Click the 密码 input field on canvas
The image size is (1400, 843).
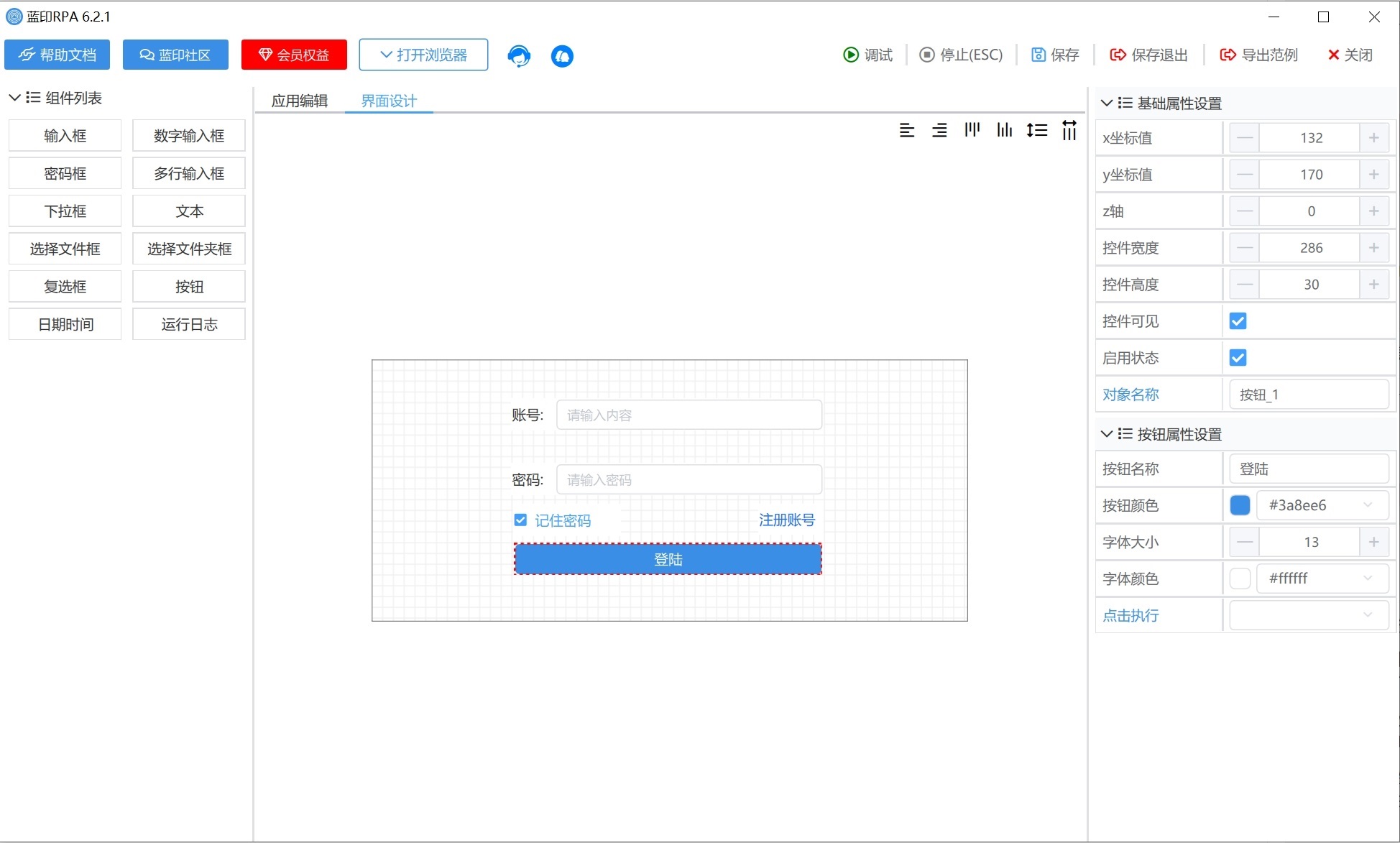tap(689, 479)
